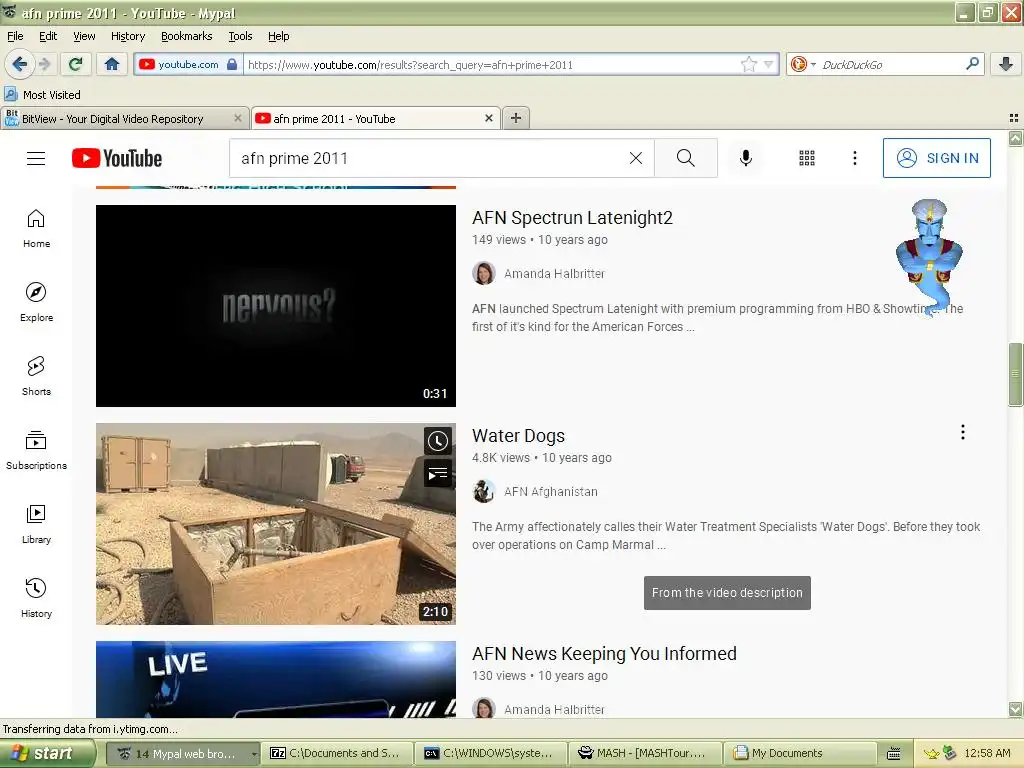Open the Most Visited bookmarks folder
The height and width of the screenshot is (768, 1024).
[x=43, y=95]
